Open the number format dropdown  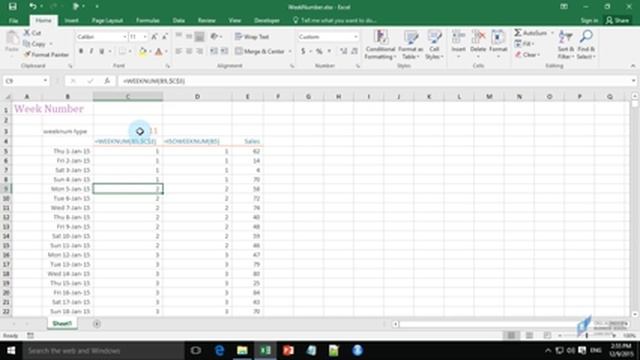356,37
